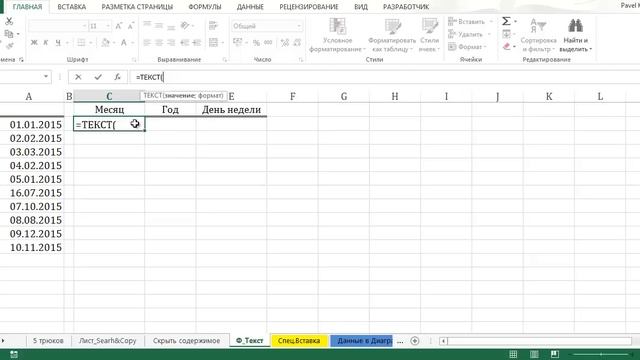Switch to the yellow Спец.Вставка sheet
This screenshot has width=640, height=360.
pyautogui.click(x=299, y=341)
